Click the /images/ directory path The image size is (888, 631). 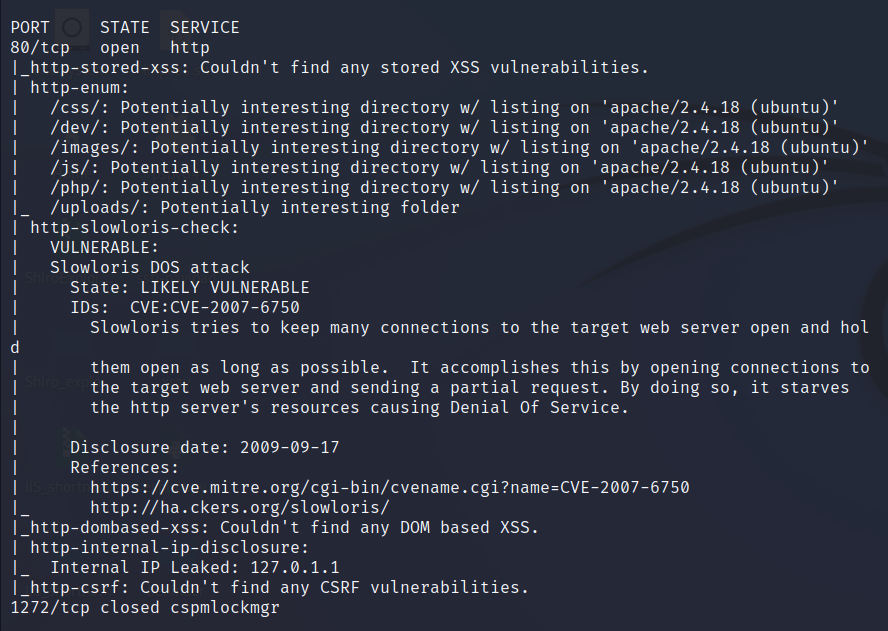(x=90, y=147)
